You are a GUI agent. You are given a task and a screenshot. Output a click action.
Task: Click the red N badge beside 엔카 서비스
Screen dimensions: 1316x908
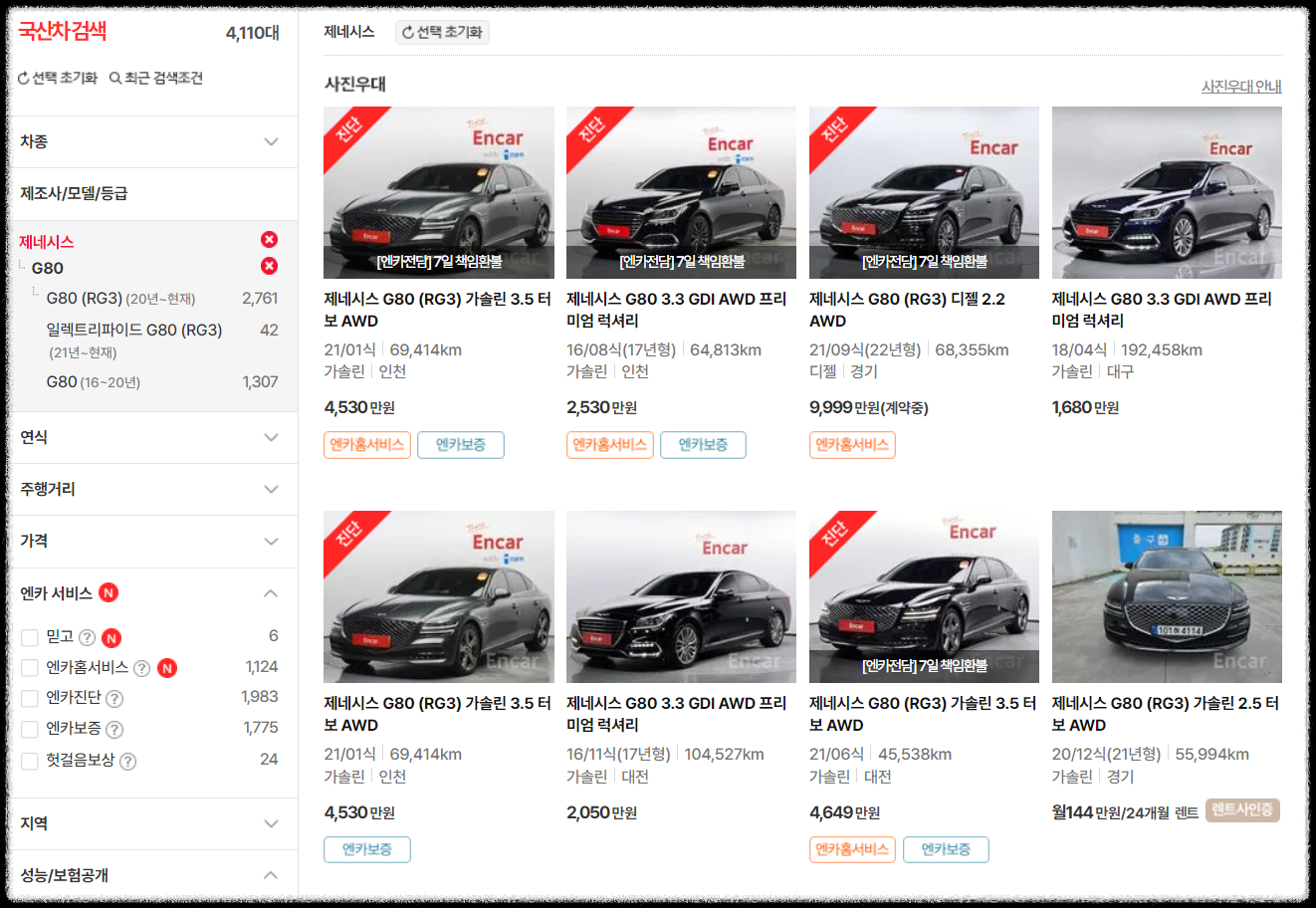(109, 592)
